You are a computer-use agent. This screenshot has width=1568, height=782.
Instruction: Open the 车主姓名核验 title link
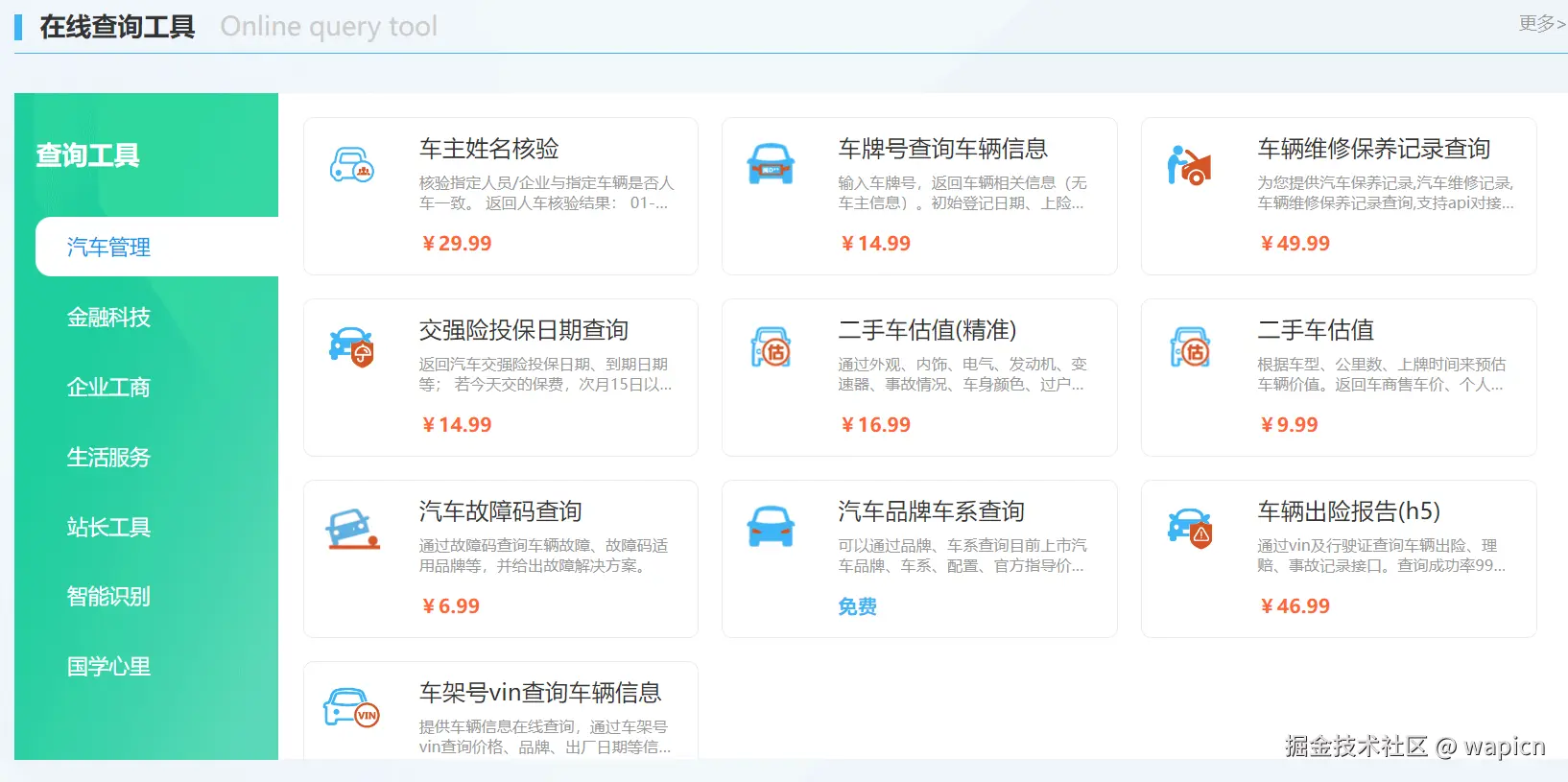489,149
